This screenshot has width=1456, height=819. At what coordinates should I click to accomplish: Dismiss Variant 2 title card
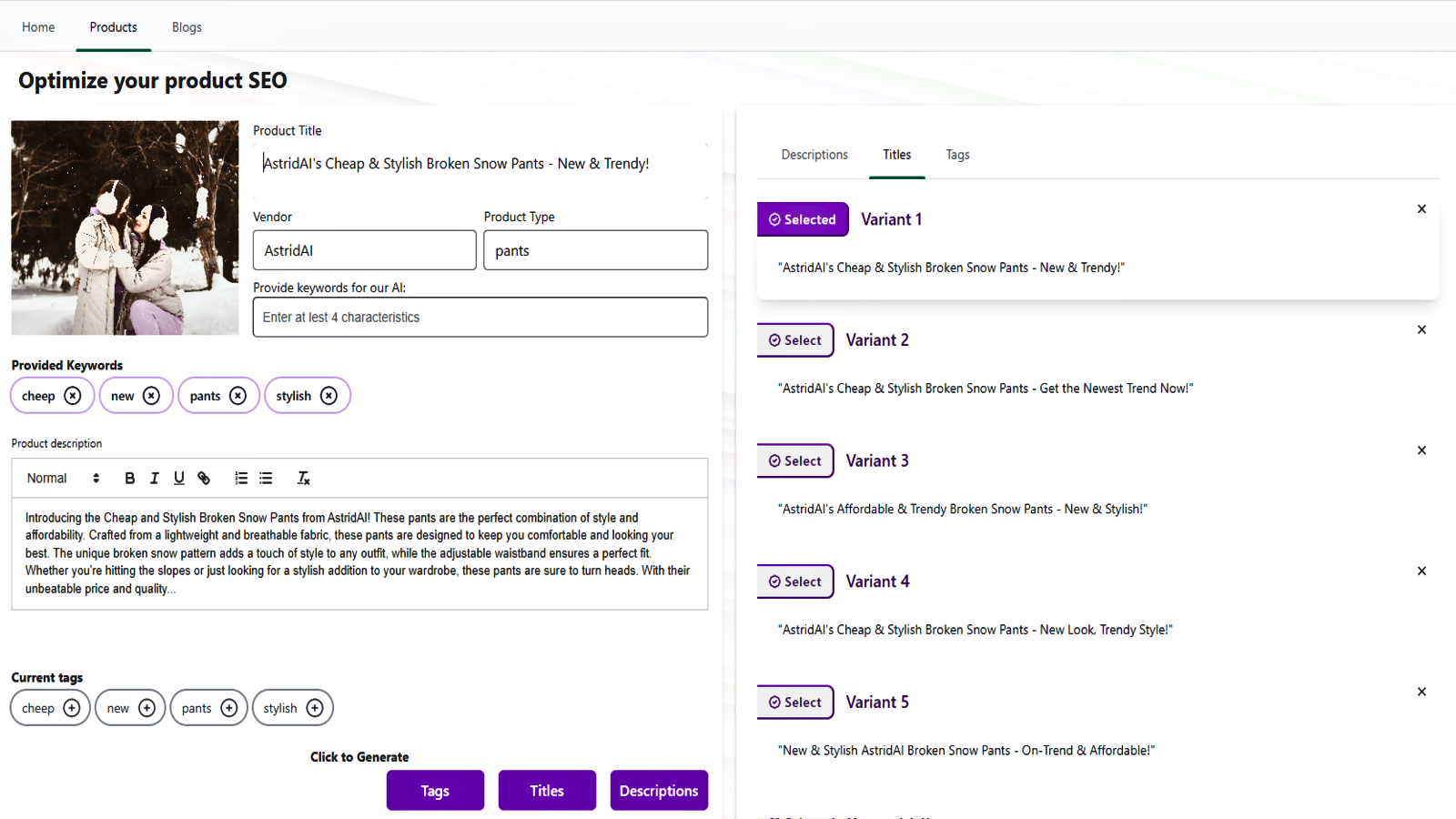point(1421,329)
